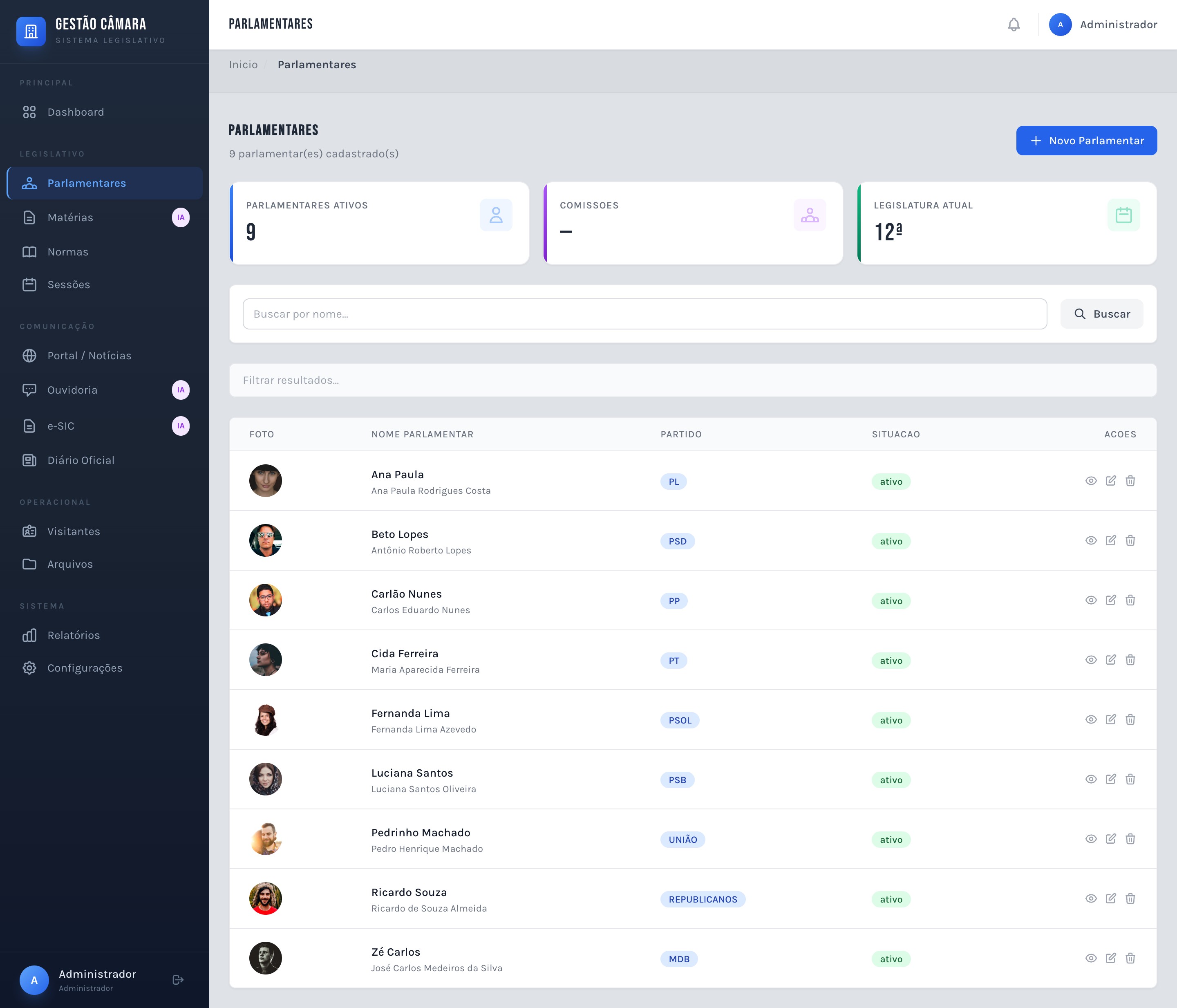Image resolution: width=1177 pixels, height=1008 pixels.
Task: View Carlão Nunes details via eye icon
Action: 1091,600
